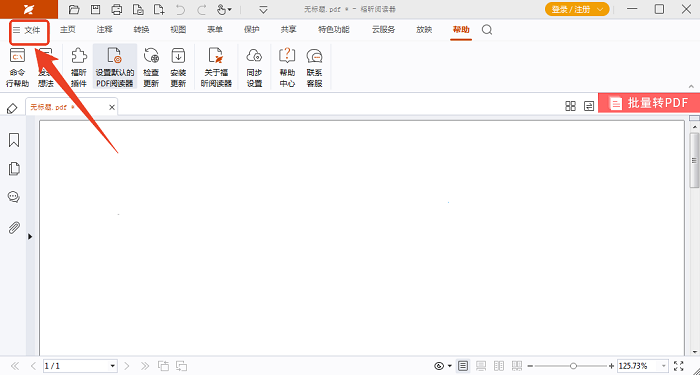Click the eraser icon left of document tab
The width and height of the screenshot is (700, 375).
coord(12,108)
